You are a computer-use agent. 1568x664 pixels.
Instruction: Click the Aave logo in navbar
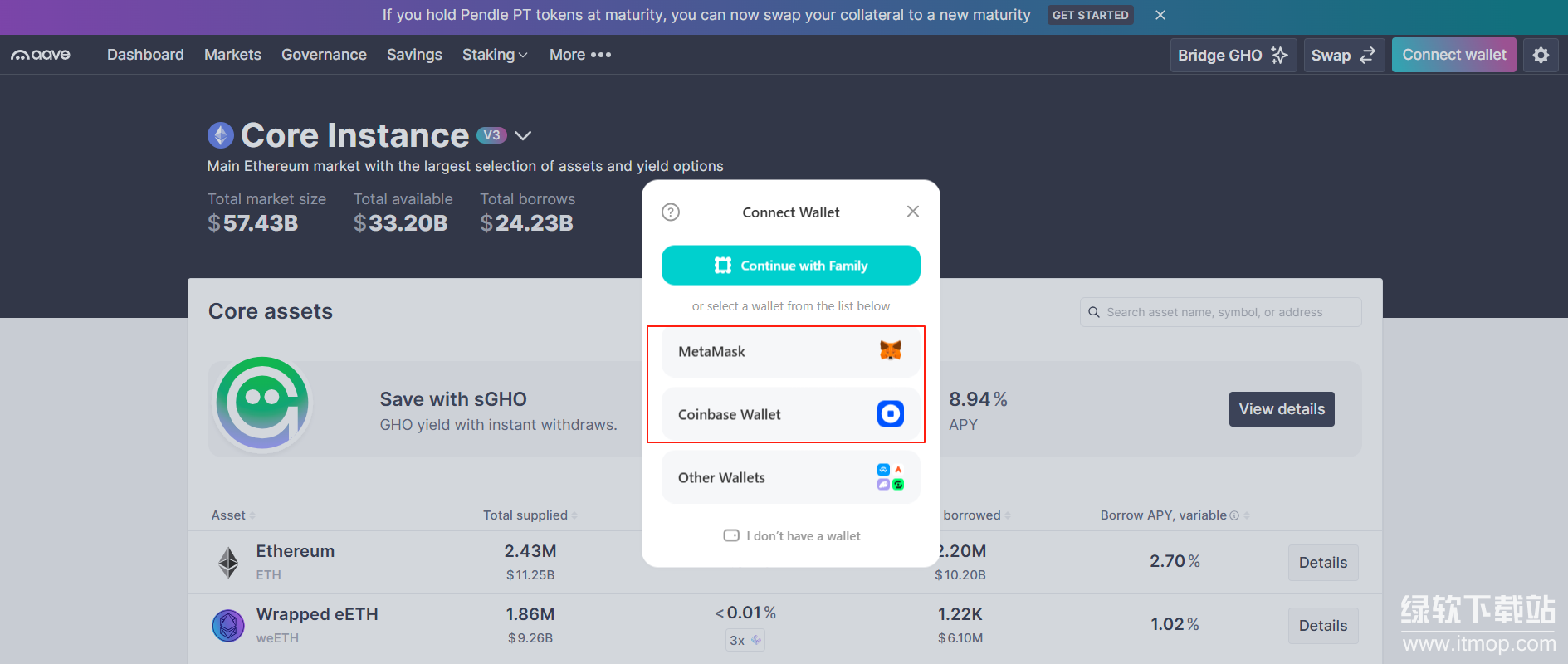coord(41,55)
